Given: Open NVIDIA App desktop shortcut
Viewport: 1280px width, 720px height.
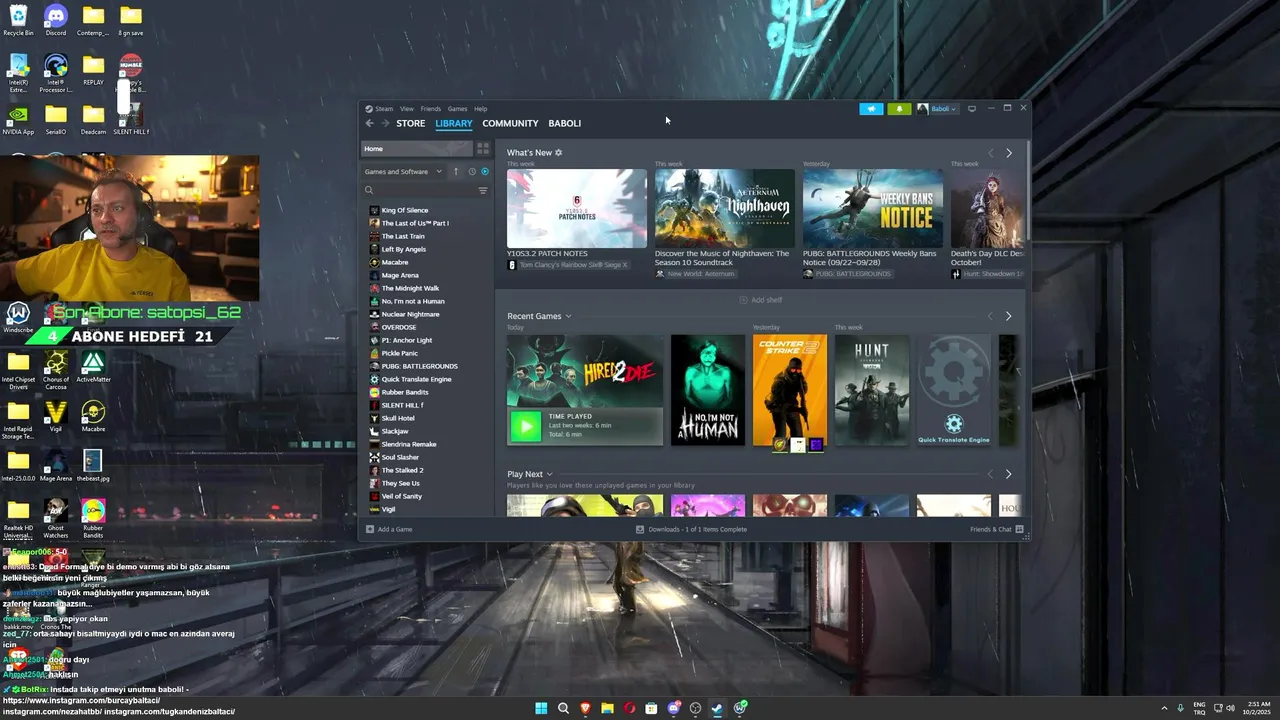Looking at the screenshot, I should [x=18, y=119].
